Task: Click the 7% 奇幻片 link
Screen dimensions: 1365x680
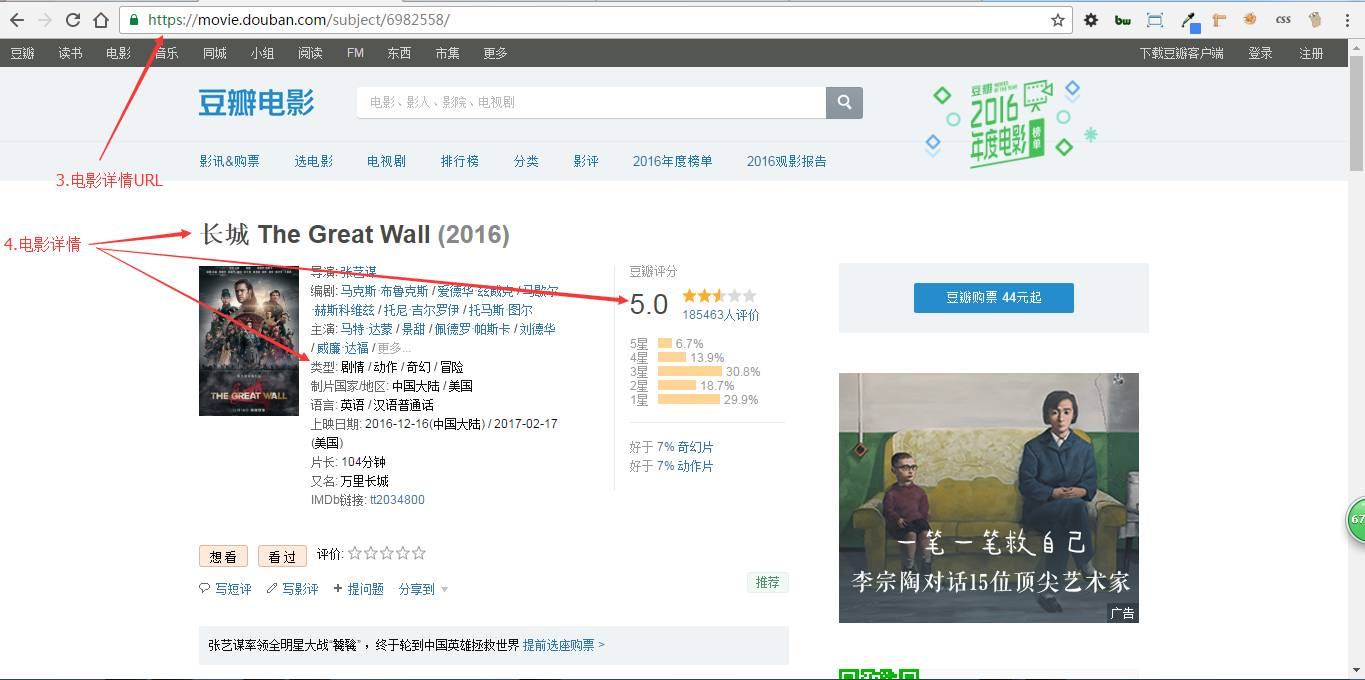Action: click(x=685, y=447)
